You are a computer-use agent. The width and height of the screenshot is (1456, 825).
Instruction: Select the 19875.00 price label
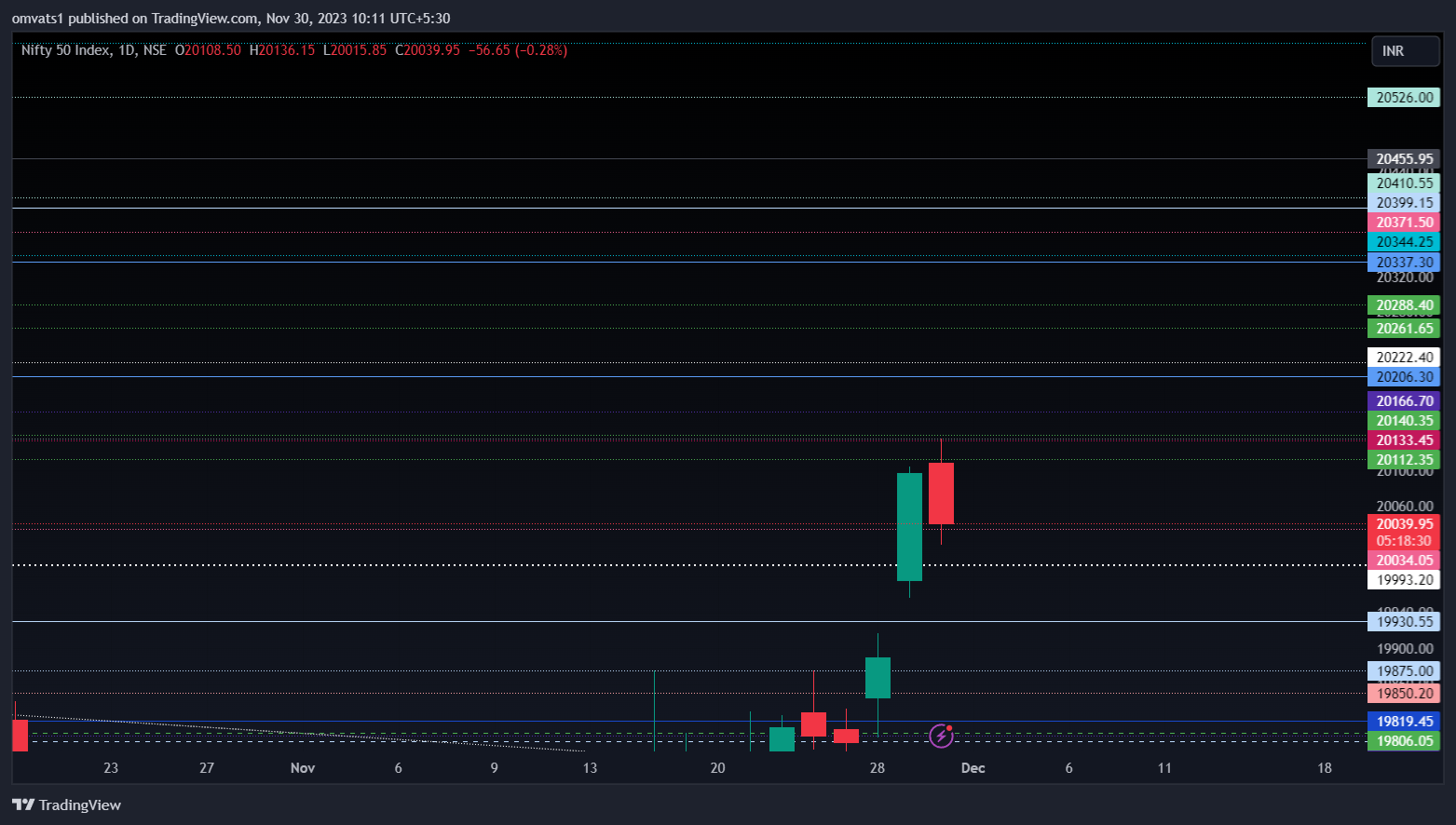(1404, 671)
